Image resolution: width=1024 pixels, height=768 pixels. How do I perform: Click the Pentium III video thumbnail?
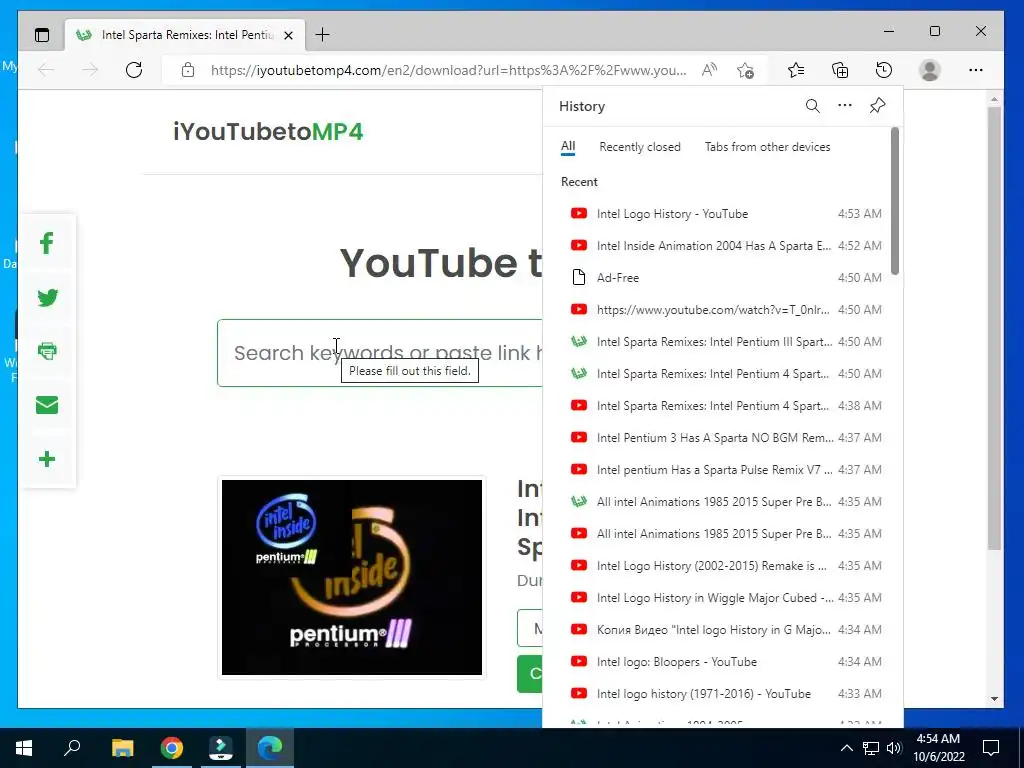click(352, 577)
